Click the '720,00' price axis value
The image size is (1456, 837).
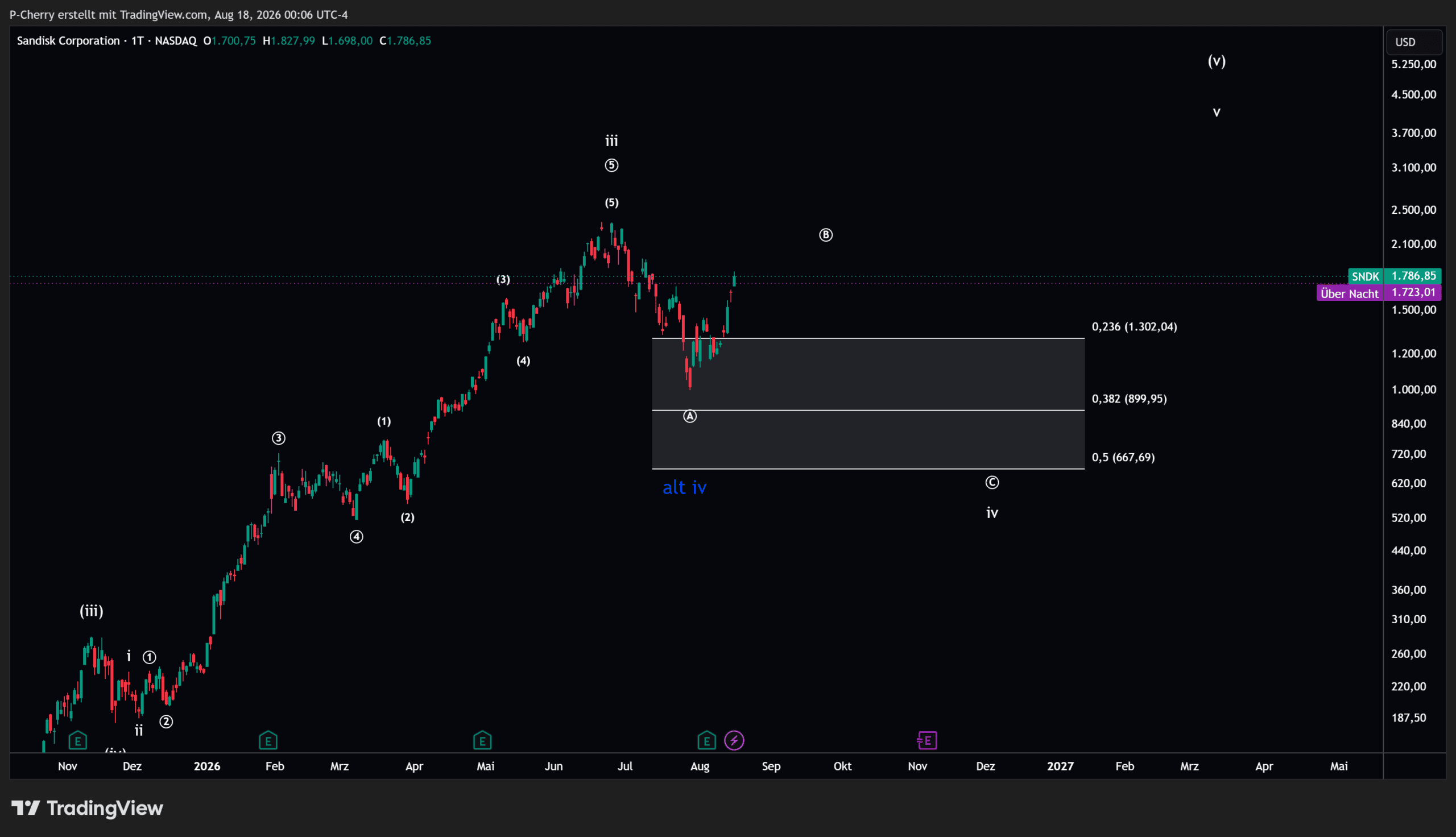(x=1408, y=454)
